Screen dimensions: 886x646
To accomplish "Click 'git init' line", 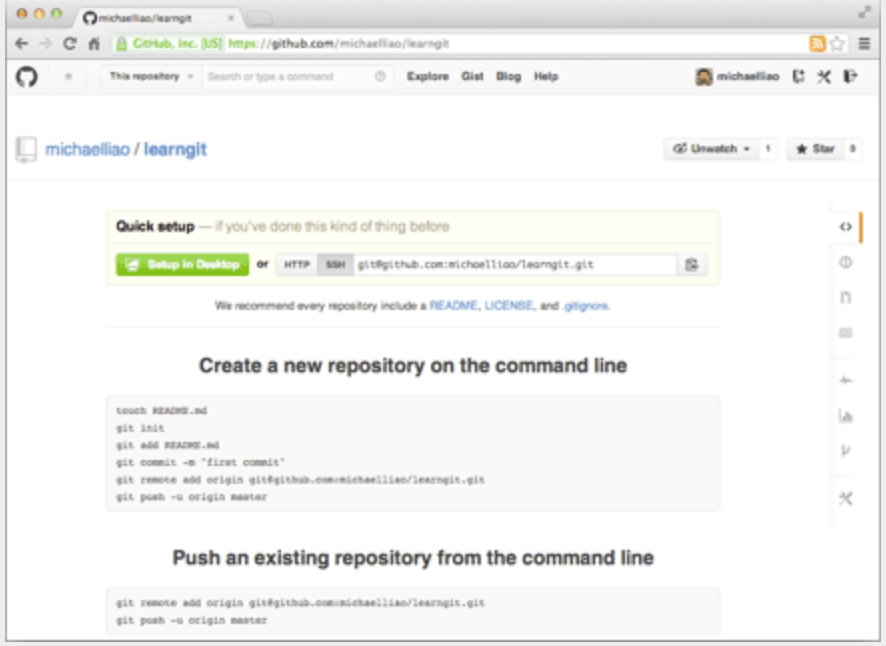I will [x=140, y=428].
